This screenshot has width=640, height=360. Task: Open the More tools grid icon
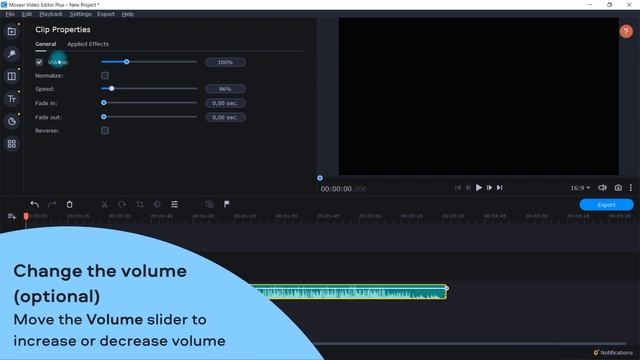12,144
